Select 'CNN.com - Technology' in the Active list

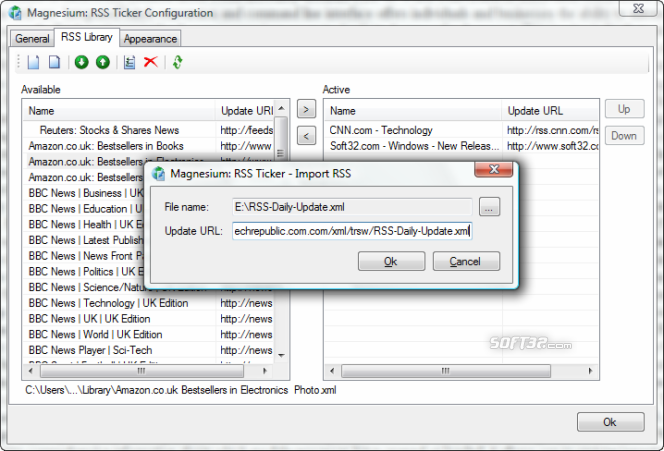pyautogui.click(x=462, y=130)
